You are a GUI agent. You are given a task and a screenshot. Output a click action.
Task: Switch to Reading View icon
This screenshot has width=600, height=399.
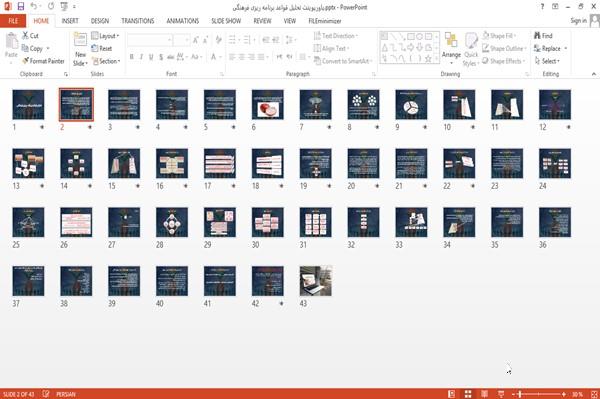pyautogui.click(x=484, y=394)
